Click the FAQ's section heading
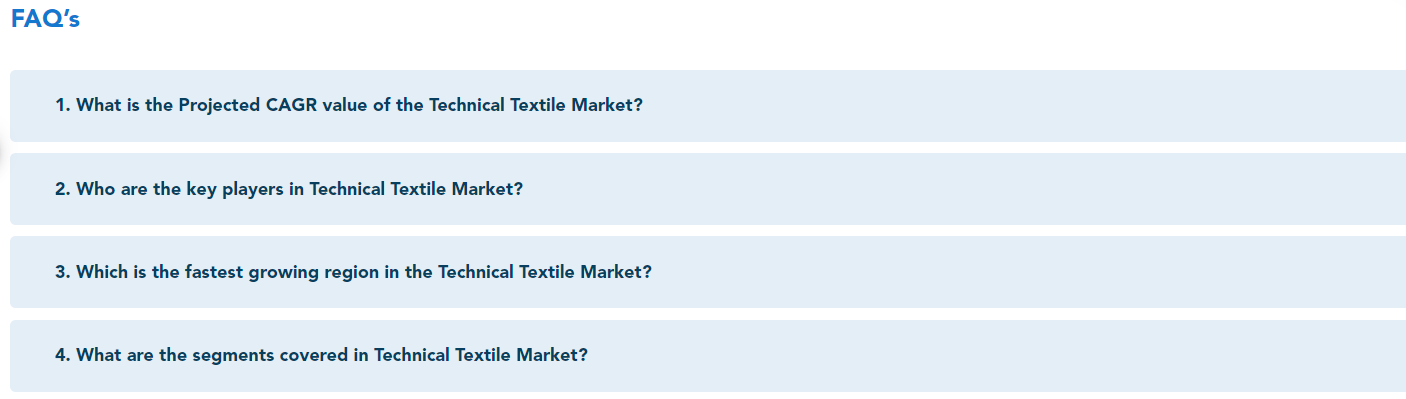This screenshot has height=399, width=1406. [x=45, y=20]
